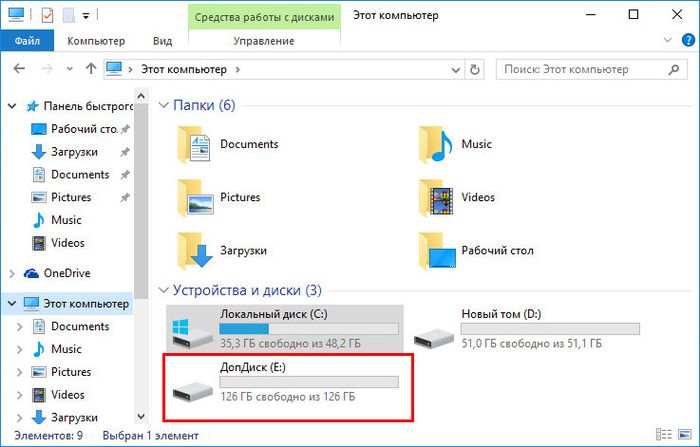Viewport: 700px width, 447px height.
Task: Open the recent locations dropdown
Action: 70,69
